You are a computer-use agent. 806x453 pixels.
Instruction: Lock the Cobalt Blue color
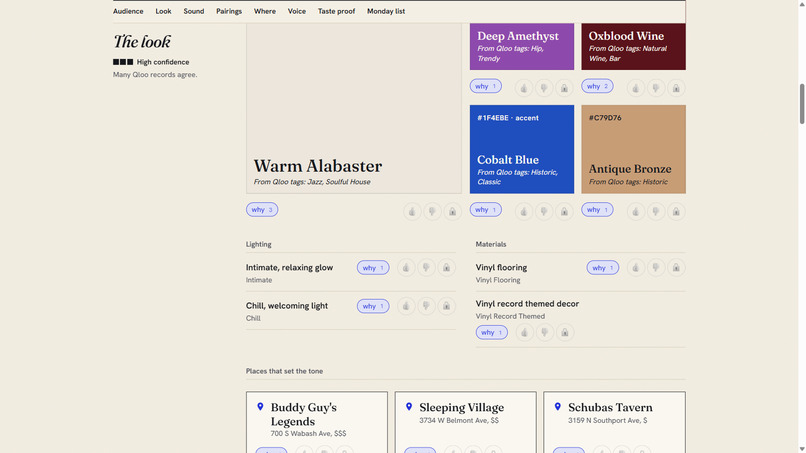(x=564, y=211)
